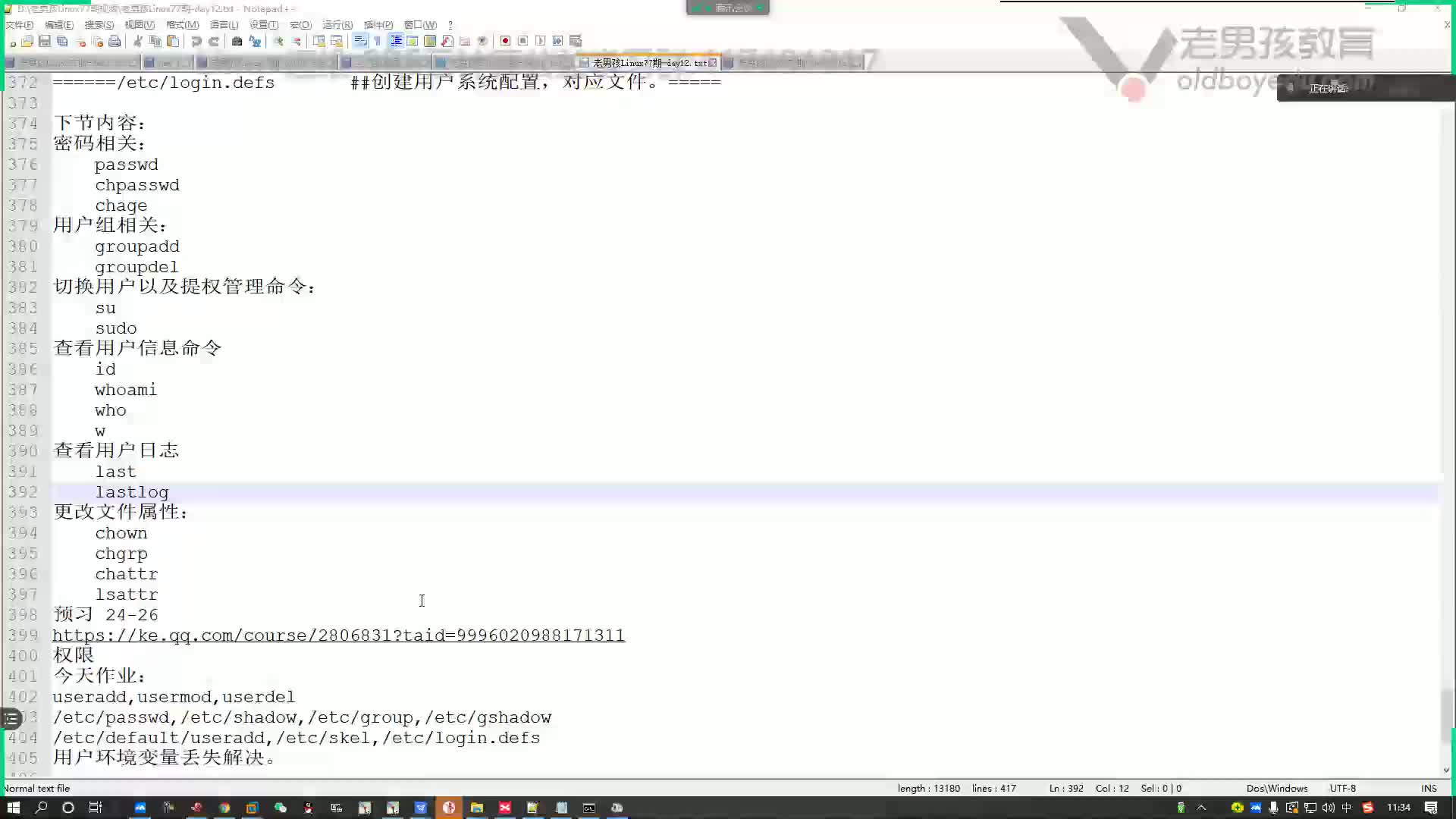
Task: Click the hyperlink to ke.qq.com course
Action: [x=338, y=635]
